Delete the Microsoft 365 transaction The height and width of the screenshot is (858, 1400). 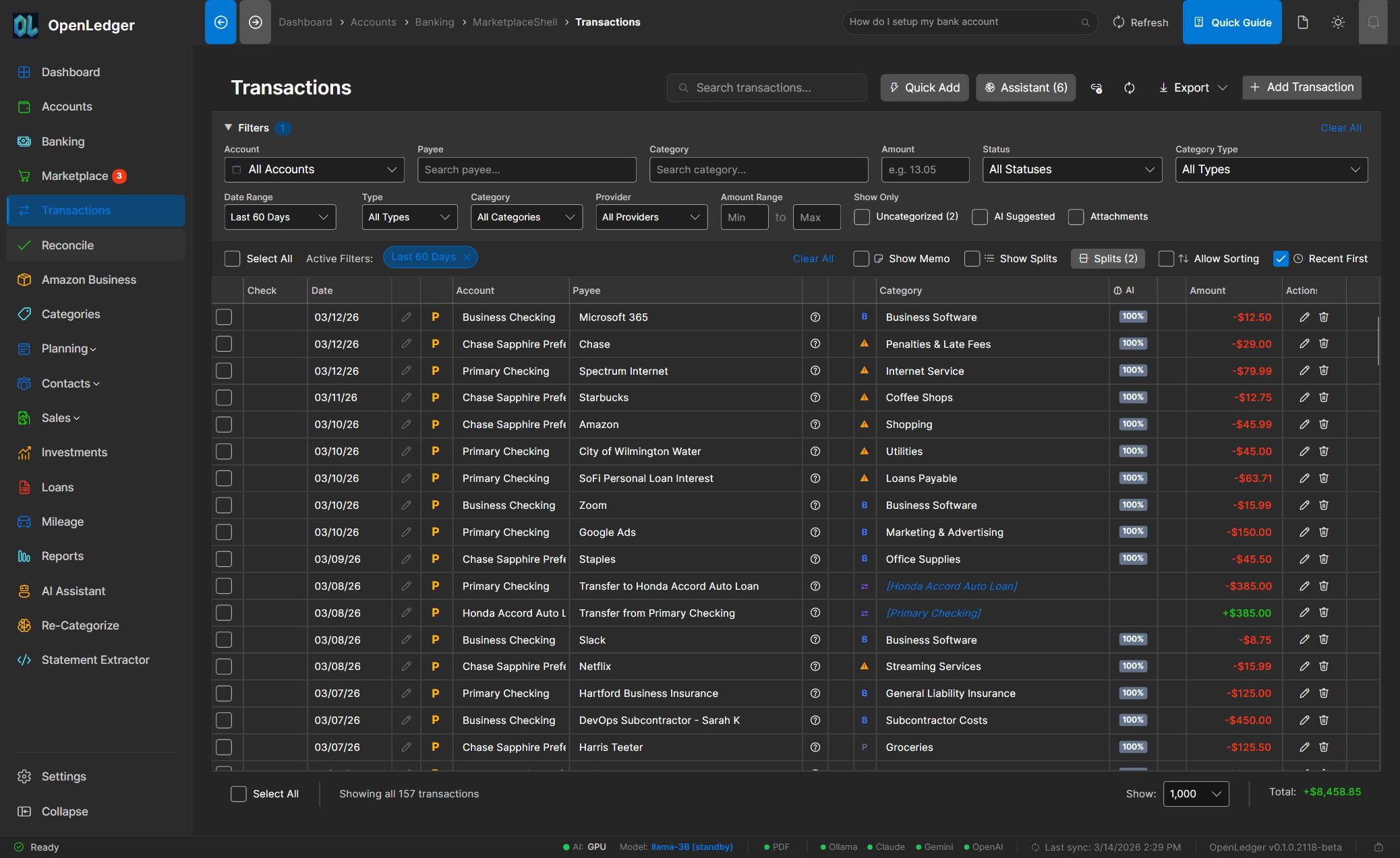(1324, 317)
